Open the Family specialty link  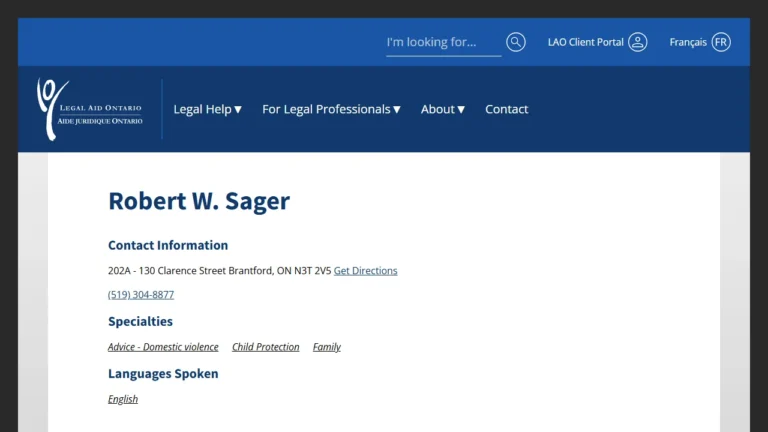pos(327,347)
